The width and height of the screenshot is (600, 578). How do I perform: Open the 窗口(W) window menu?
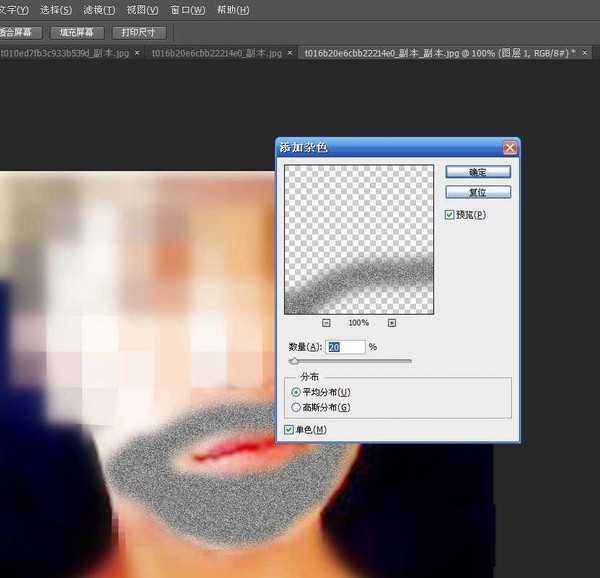click(187, 10)
